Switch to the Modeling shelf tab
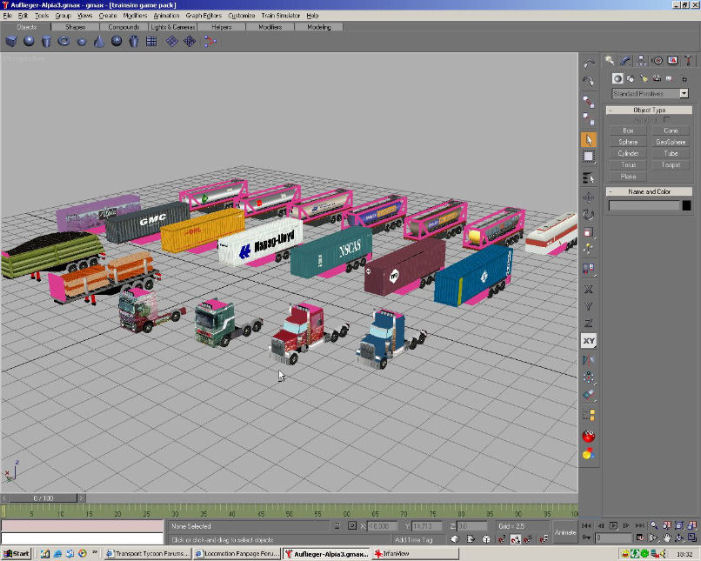 (319, 27)
